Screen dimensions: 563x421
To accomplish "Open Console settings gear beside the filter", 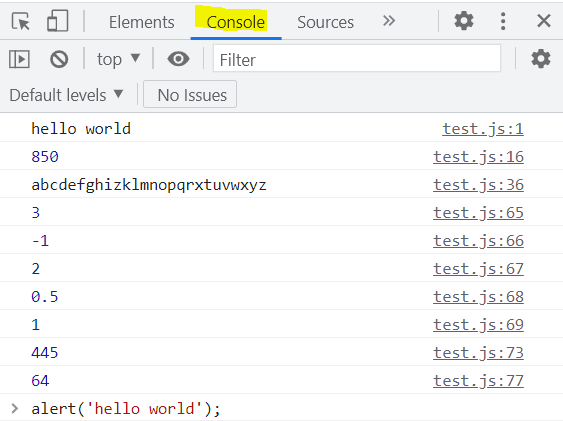I will tap(541, 59).
